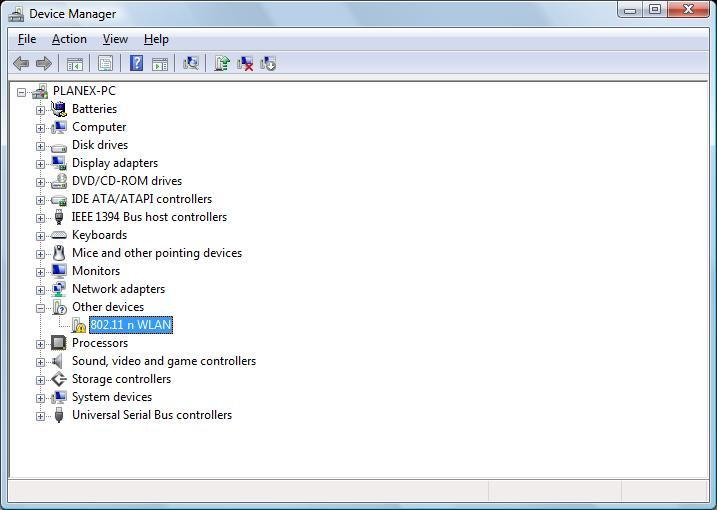Expand the Network adapters node
The image size is (717, 510).
(x=40, y=290)
